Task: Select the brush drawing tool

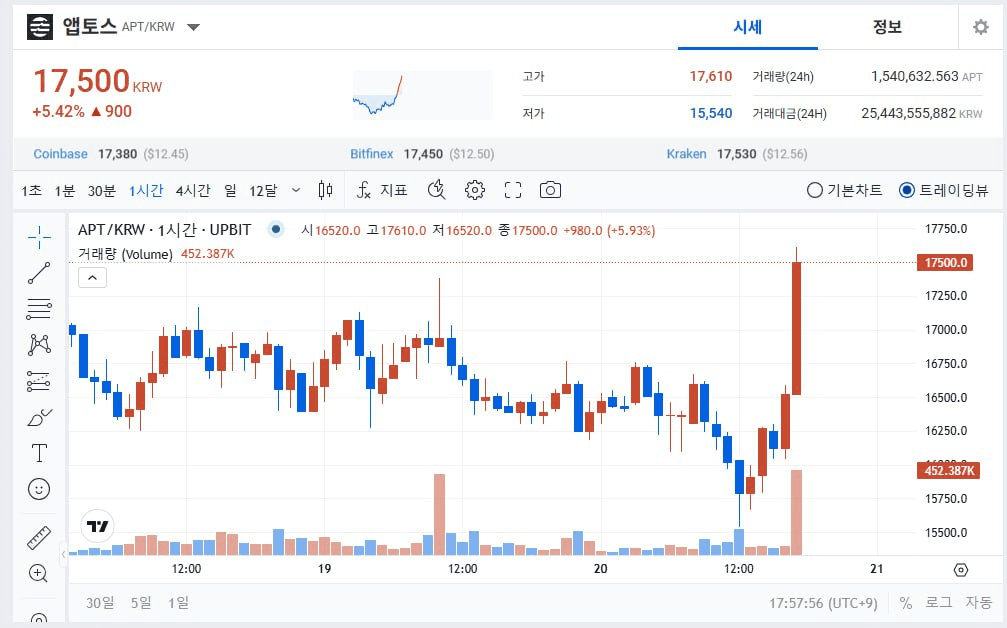Action: 39,417
